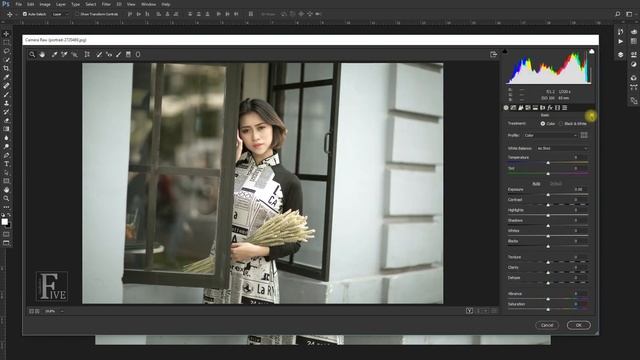Select the Color Sampler tool

64,54
